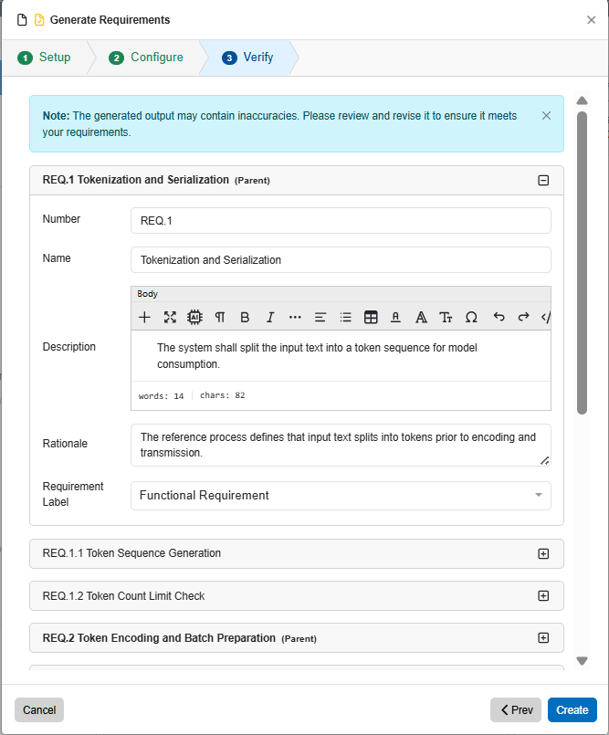This screenshot has width=609, height=735.
Task: Redo edit in Body editor
Action: (524, 317)
